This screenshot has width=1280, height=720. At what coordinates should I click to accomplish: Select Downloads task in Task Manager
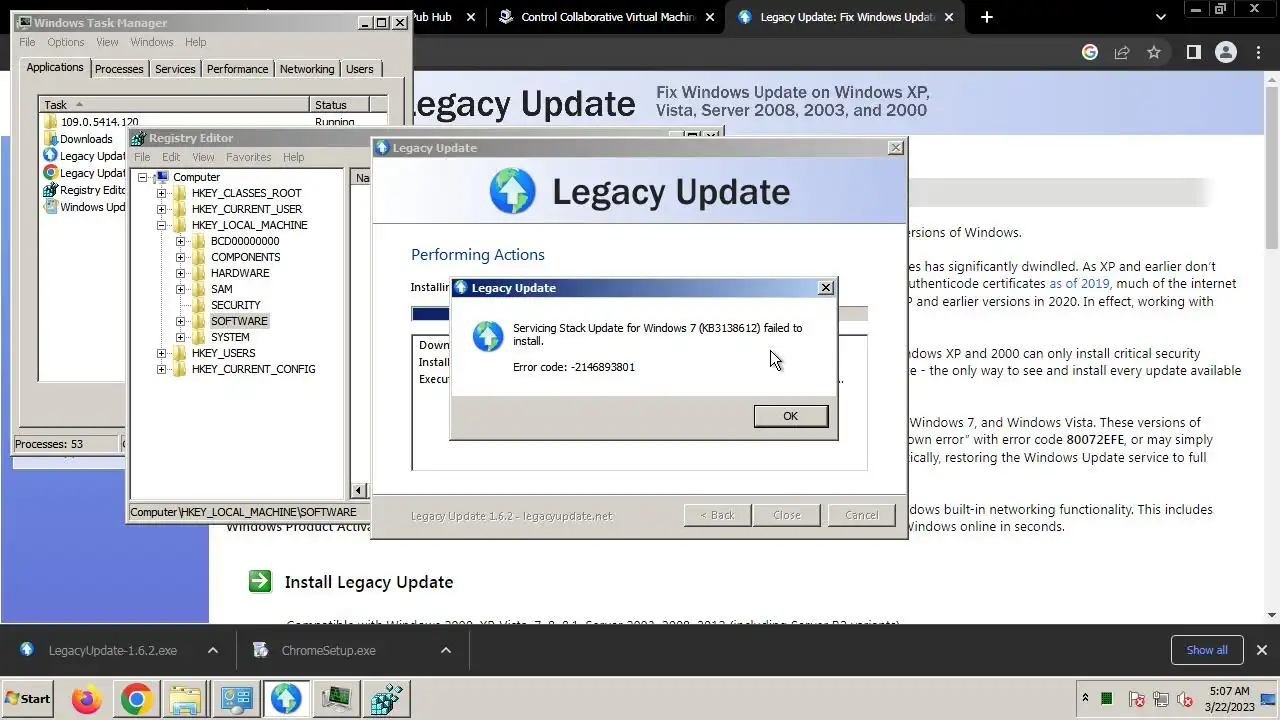86,139
